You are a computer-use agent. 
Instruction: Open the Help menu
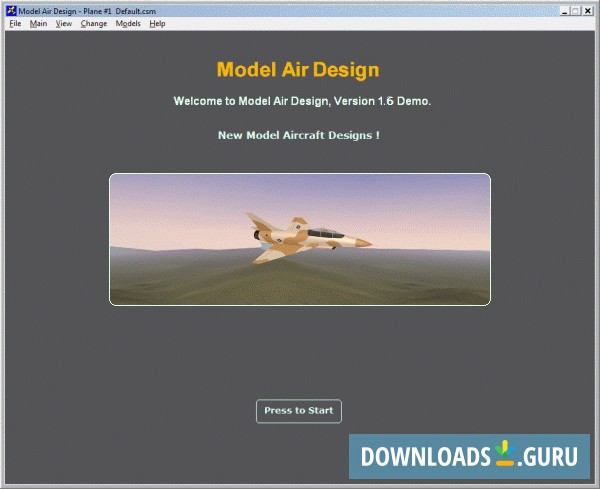(x=157, y=24)
